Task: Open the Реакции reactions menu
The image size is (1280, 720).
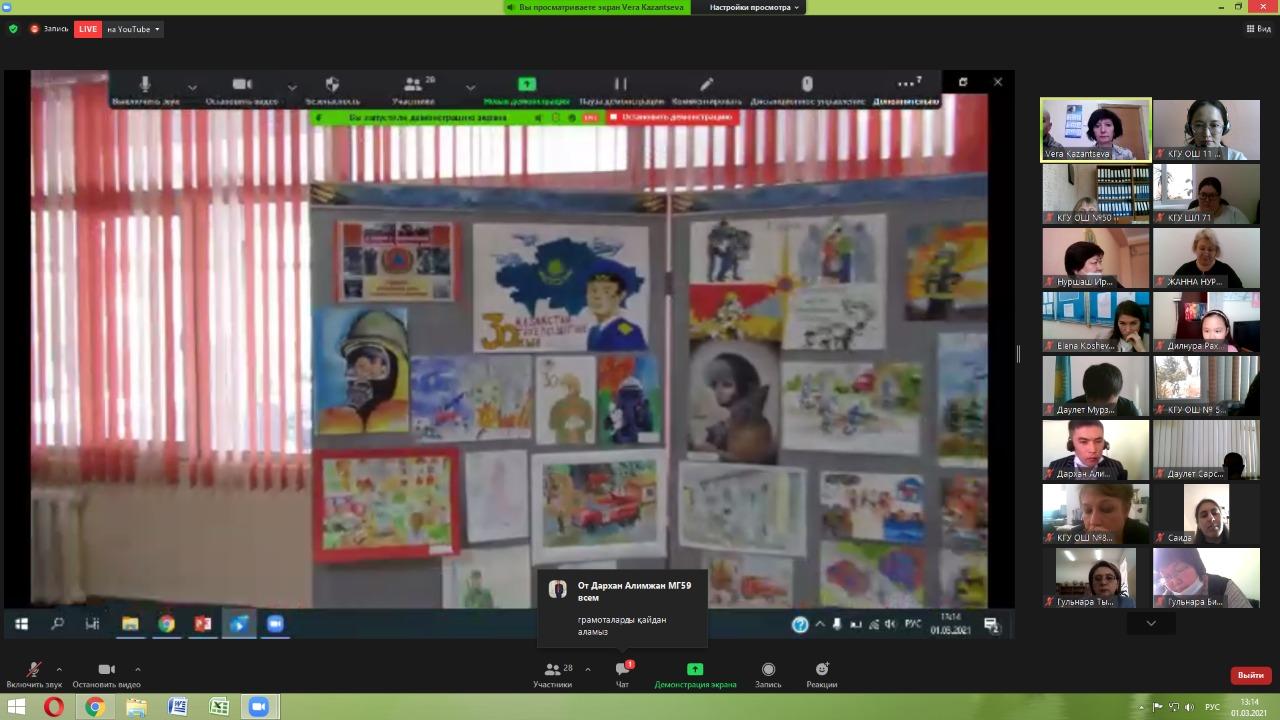Action: [822, 674]
